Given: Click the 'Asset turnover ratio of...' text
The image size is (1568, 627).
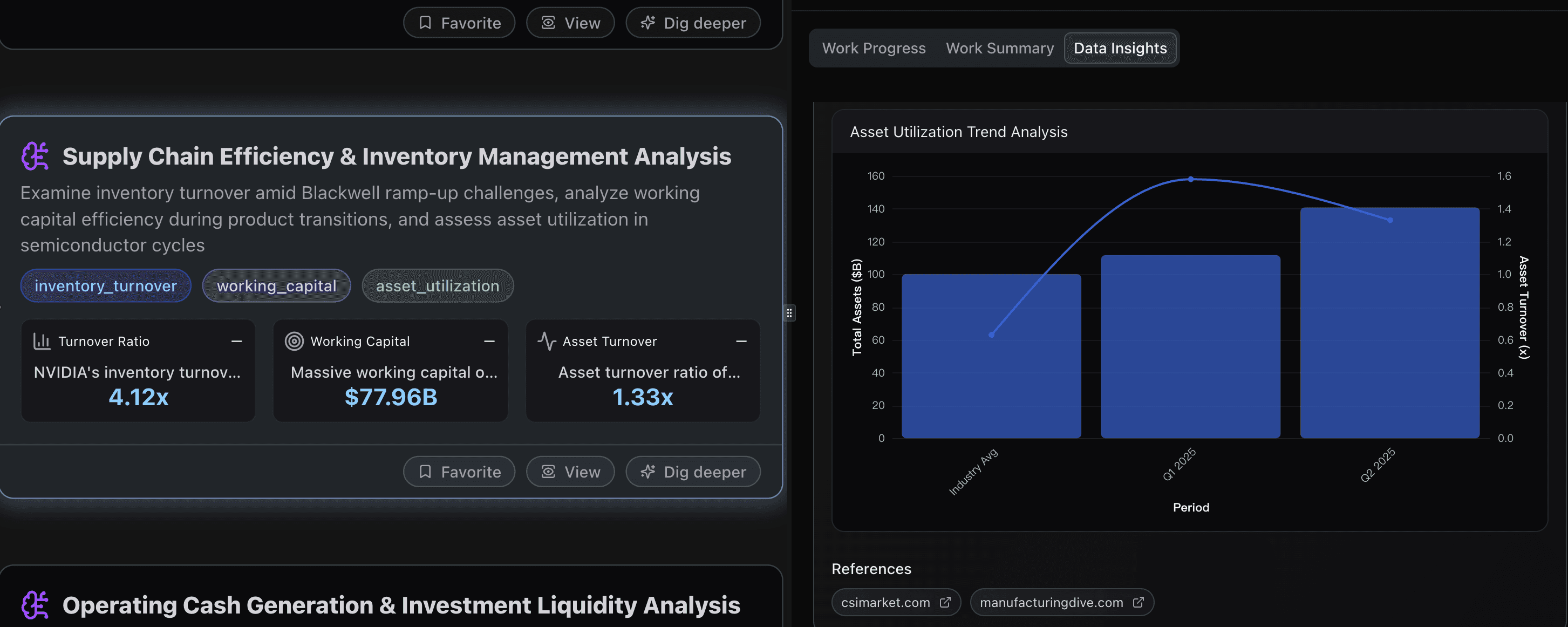Looking at the screenshot, I should pos(650,372).
